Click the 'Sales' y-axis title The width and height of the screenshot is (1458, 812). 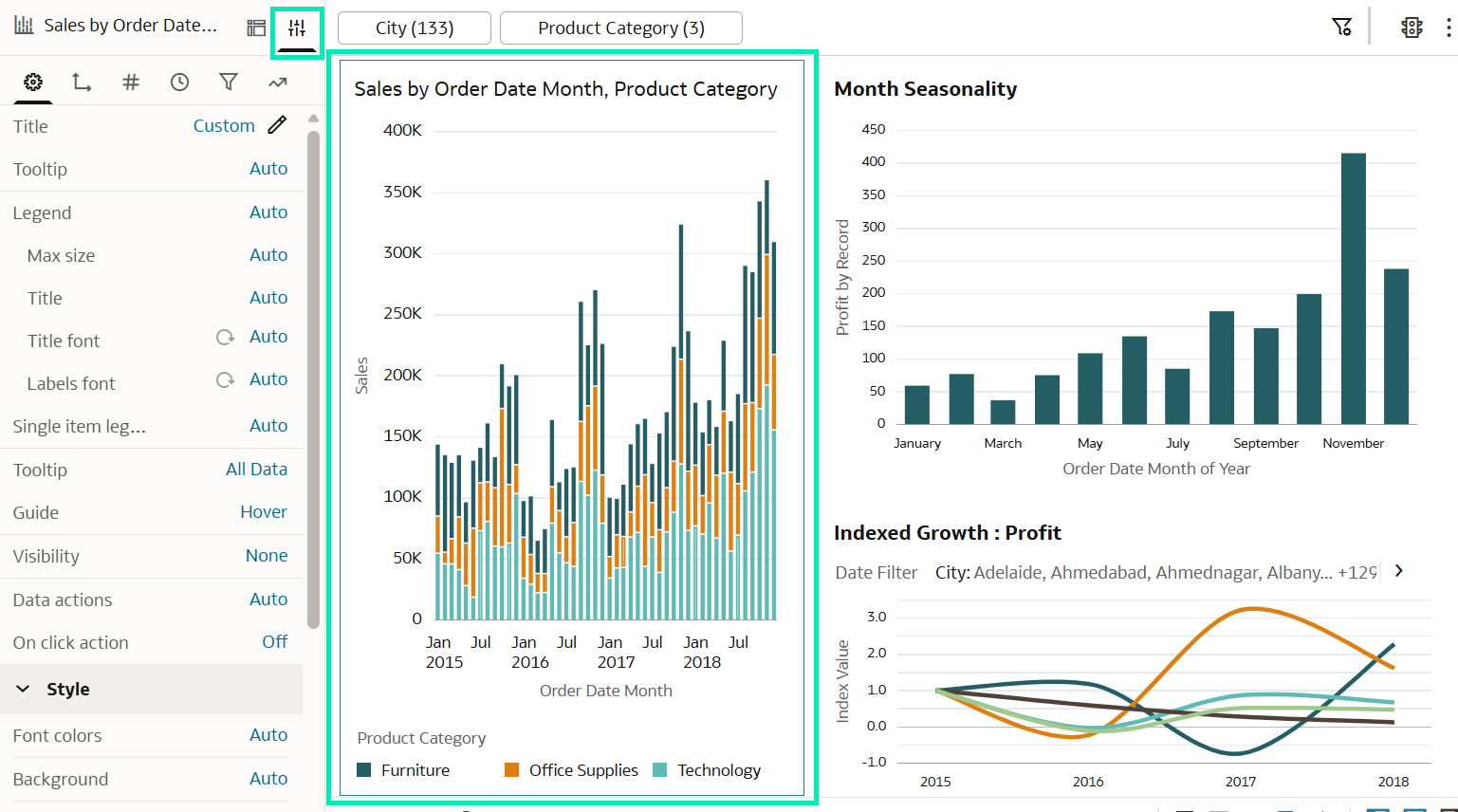tap(361, 376)
